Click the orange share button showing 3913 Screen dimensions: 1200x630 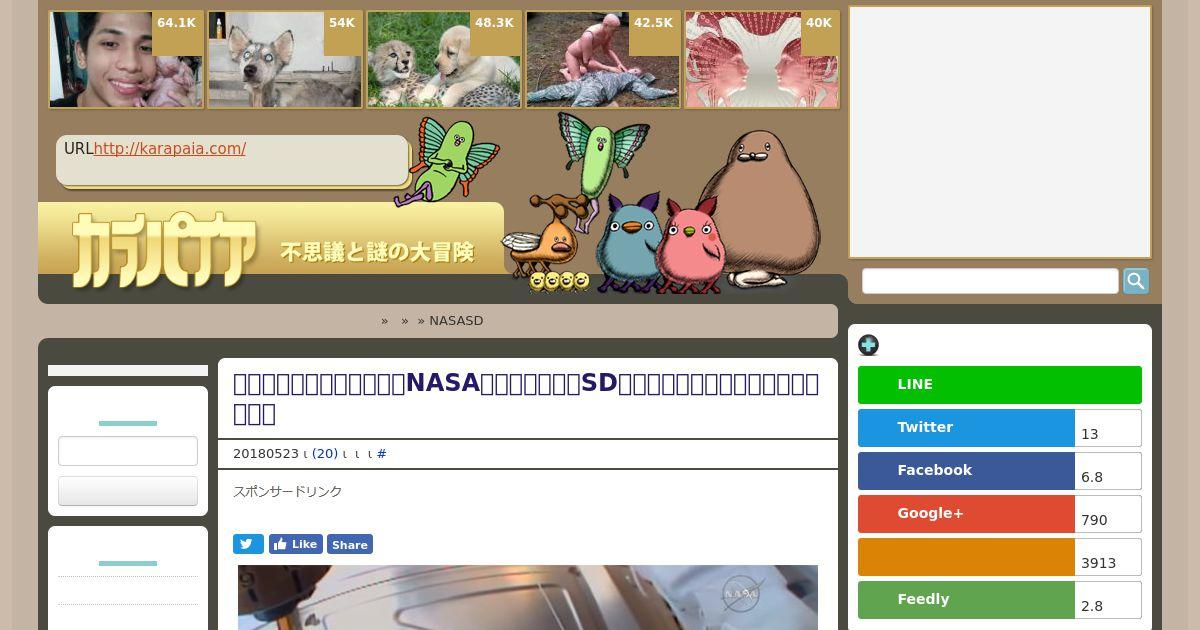click(966, 557)
